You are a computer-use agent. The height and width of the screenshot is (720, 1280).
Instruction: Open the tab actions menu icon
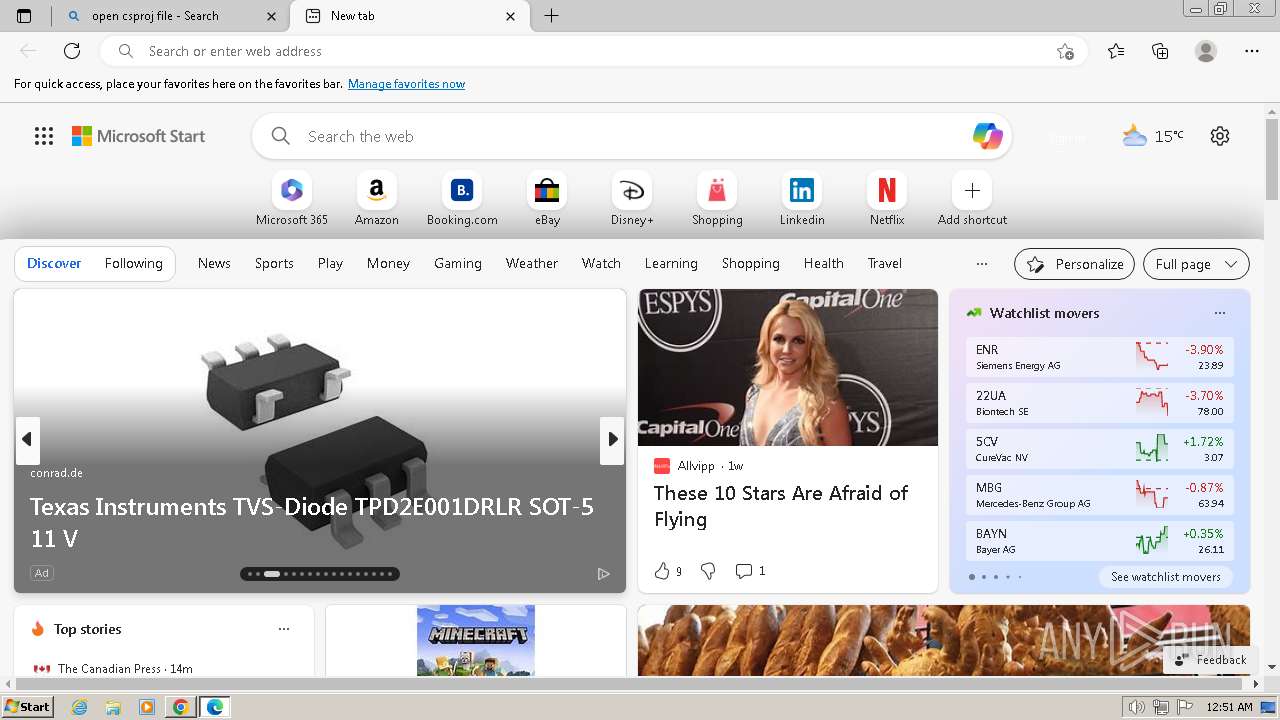(x=24, y=16)
